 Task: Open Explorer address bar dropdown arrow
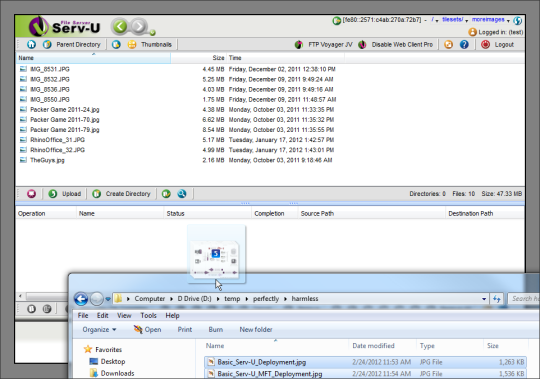point(484,299)
